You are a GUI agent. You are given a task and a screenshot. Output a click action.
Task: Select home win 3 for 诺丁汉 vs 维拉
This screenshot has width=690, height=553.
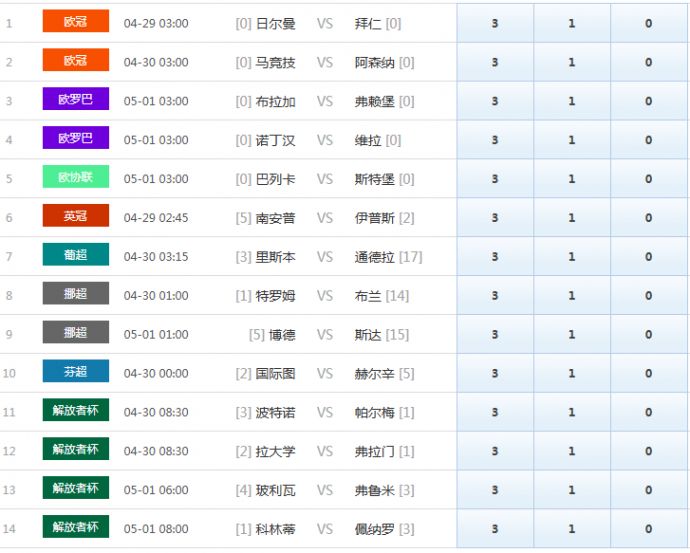(495, 140)
